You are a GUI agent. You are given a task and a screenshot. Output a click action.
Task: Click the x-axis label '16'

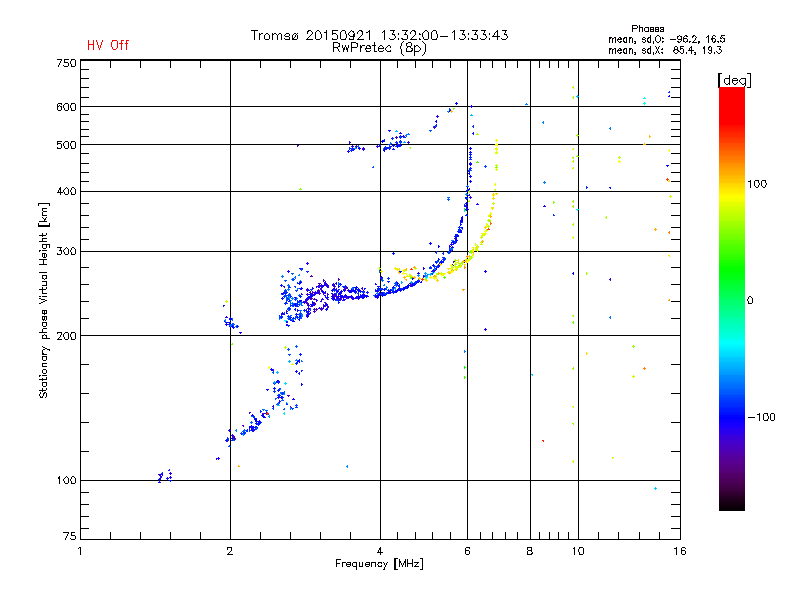click(x=680, y=551)
